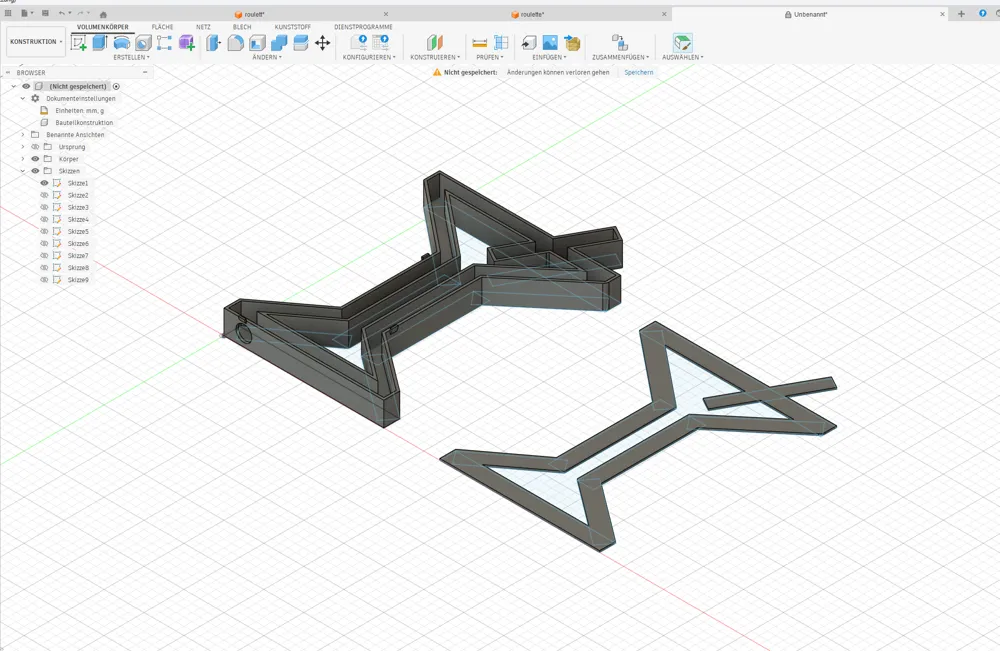Select the Measure ruler tool
The width and height of the screenshot is (1000, 651).
(x=480, y=43)
